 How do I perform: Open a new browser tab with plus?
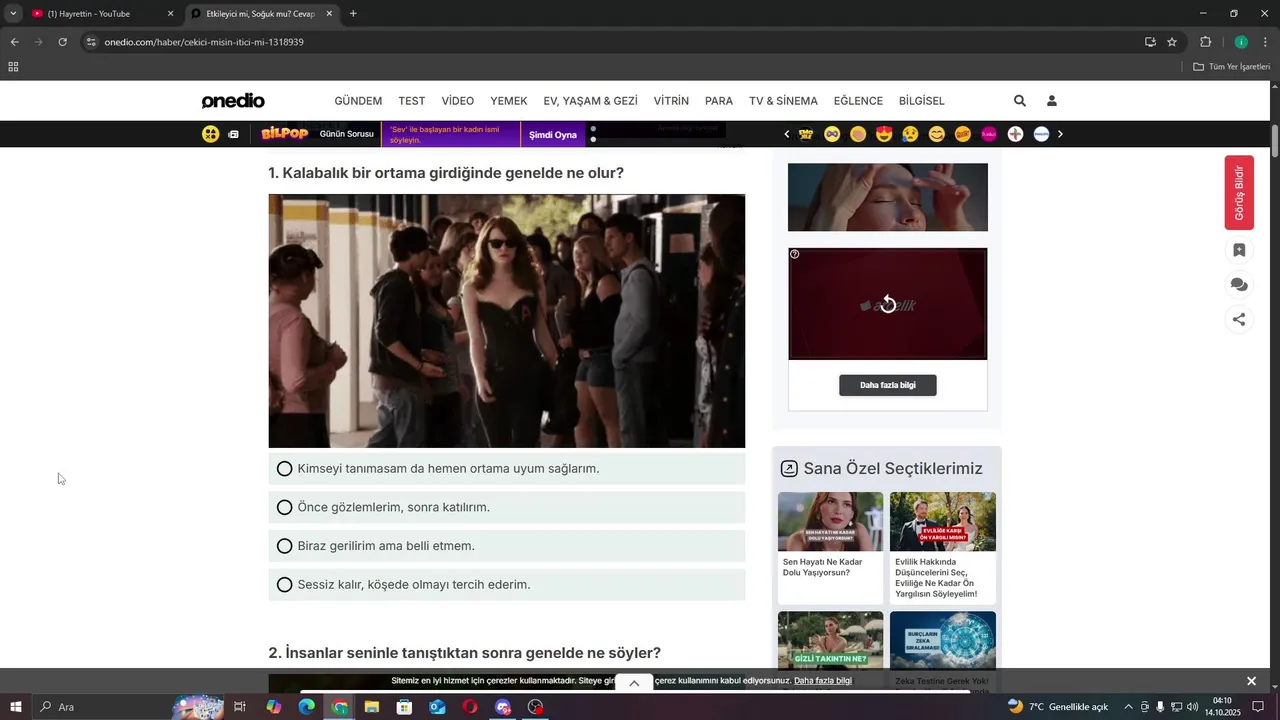pos(353,14)
